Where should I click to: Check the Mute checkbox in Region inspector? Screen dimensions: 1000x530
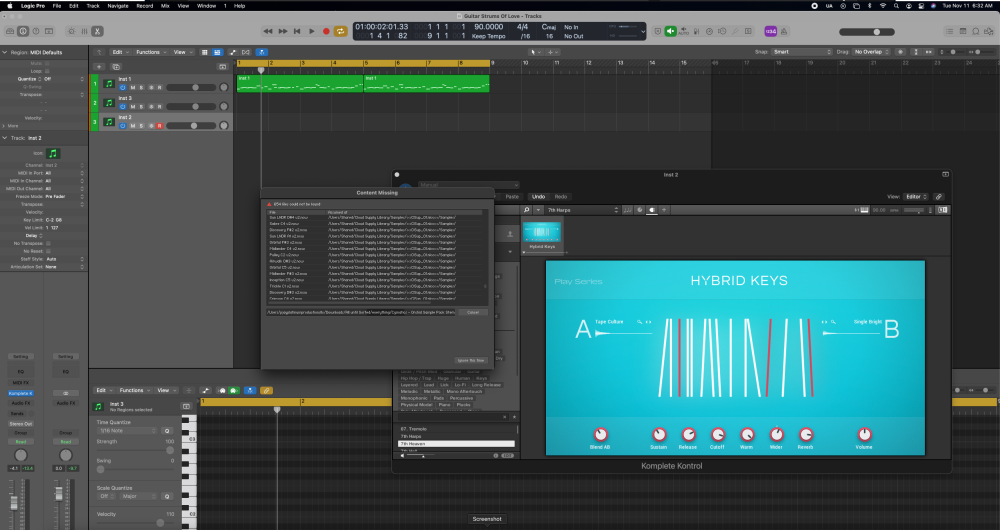pyautogui.click(x=47, y=64)
